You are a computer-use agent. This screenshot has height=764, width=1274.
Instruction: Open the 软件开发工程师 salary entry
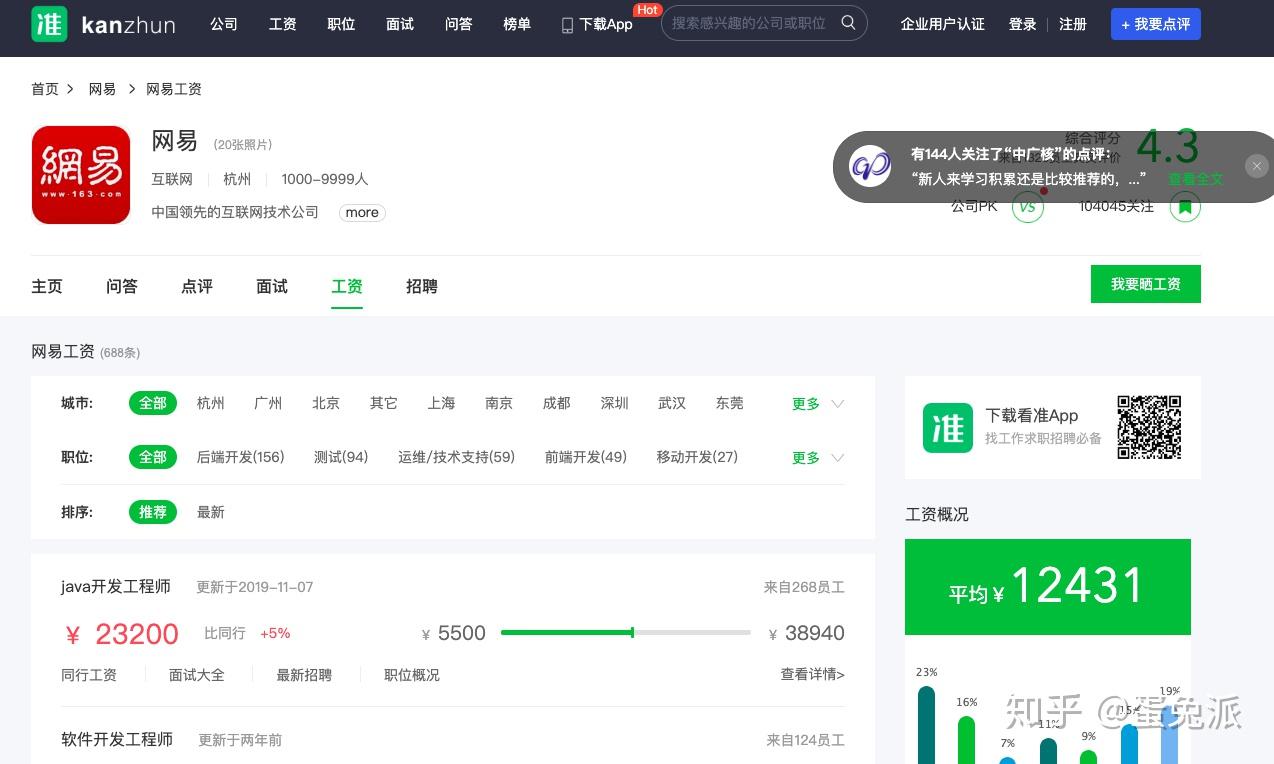(x=117, y=740)
